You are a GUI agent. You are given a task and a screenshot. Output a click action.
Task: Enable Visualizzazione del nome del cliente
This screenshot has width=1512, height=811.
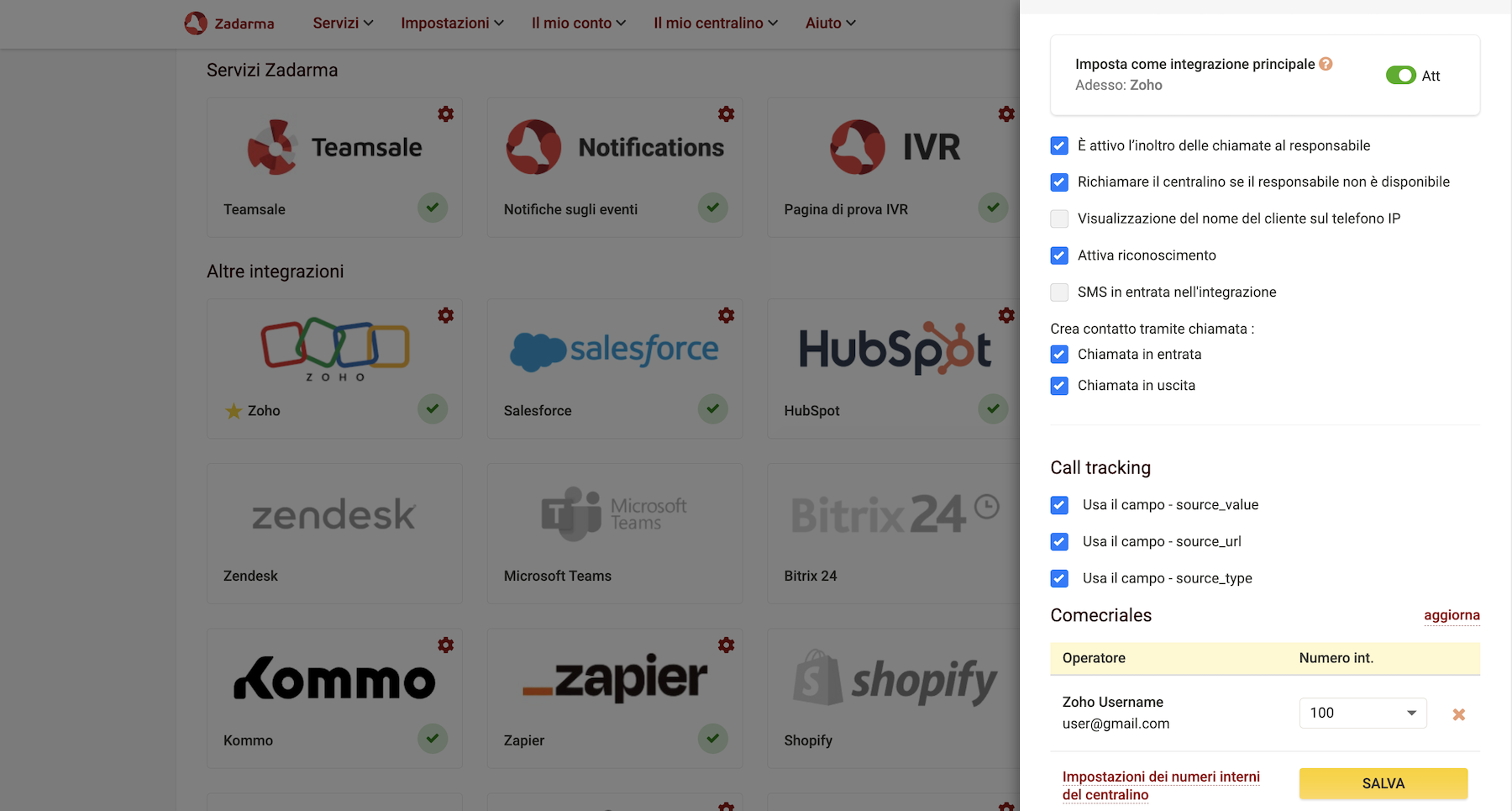[x=1059, y=219]
